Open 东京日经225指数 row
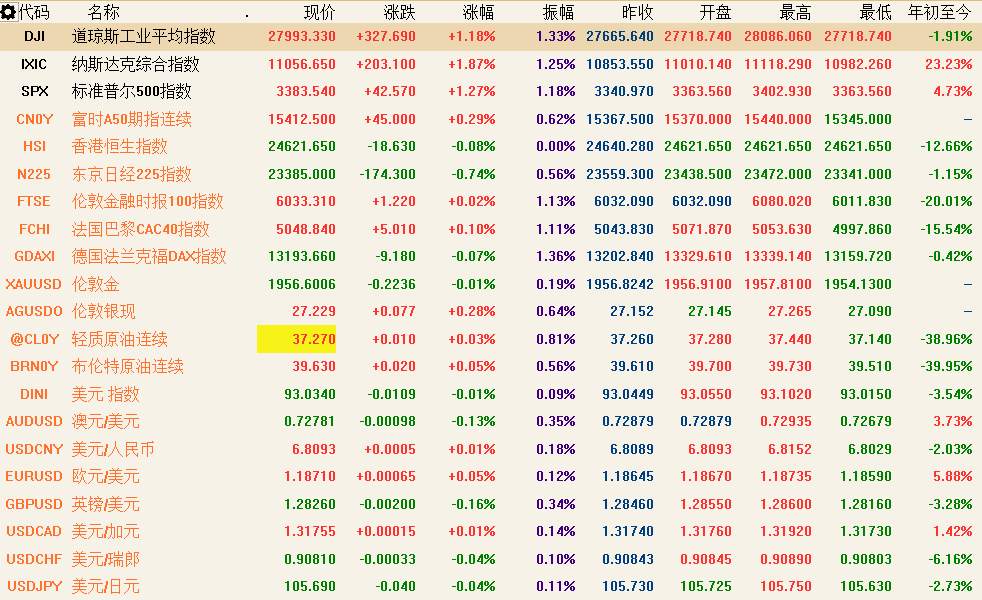This screenshot has width=982, height=600. click(x=132, y=174)
